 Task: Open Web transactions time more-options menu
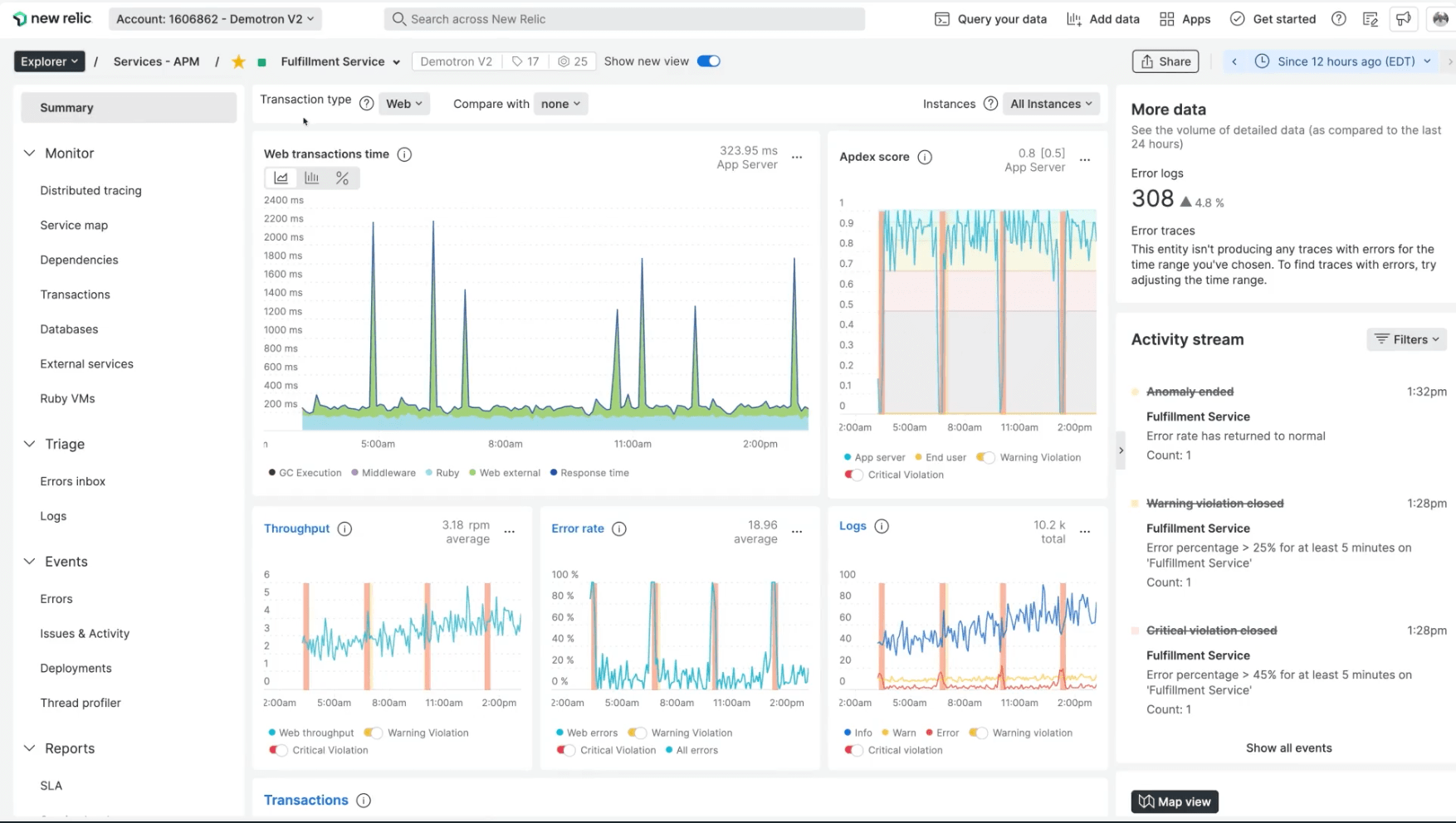797,157
